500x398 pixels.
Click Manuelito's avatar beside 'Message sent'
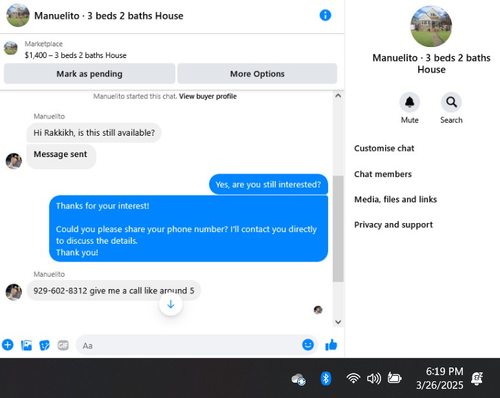pos(14,161)
